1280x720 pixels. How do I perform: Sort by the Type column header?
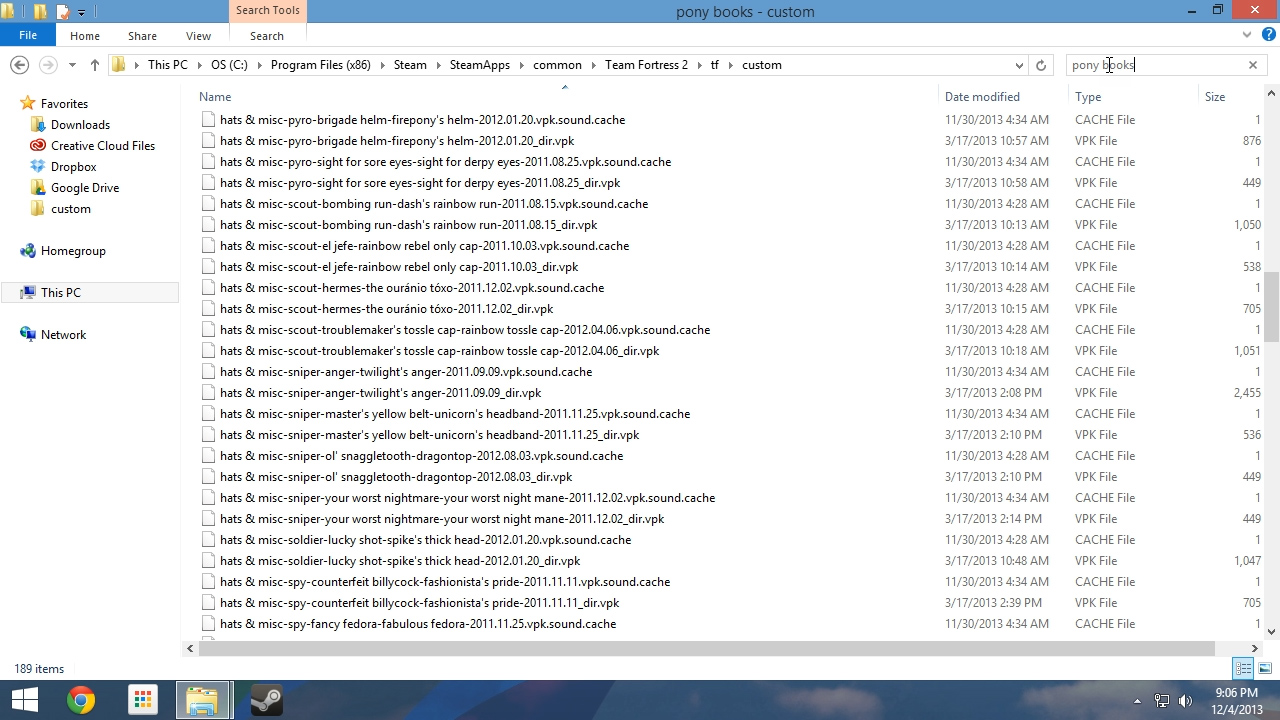pos(1088,97)
